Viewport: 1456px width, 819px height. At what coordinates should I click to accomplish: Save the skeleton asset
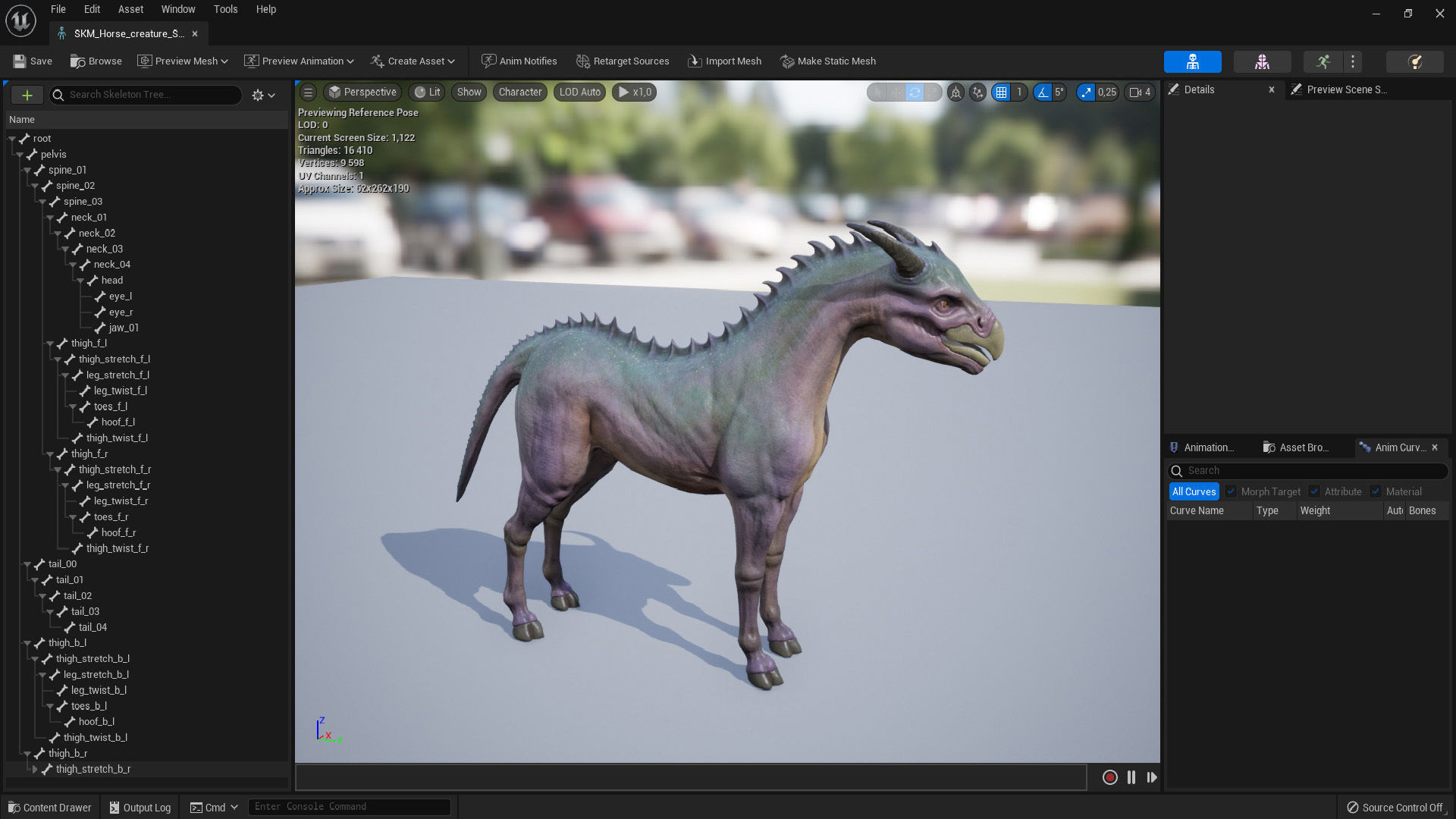point(33,61)
